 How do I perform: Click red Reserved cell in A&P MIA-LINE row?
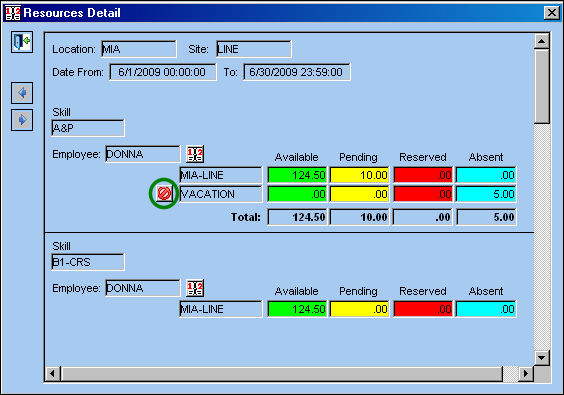(x=423, y=175)
